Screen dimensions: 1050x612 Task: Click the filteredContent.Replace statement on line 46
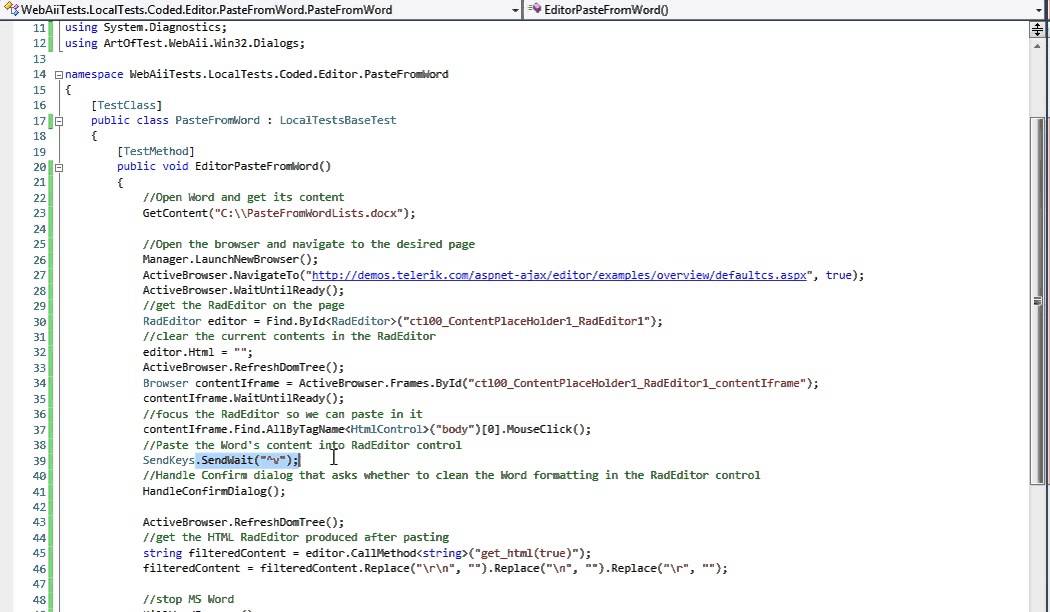tap(435, 569)
